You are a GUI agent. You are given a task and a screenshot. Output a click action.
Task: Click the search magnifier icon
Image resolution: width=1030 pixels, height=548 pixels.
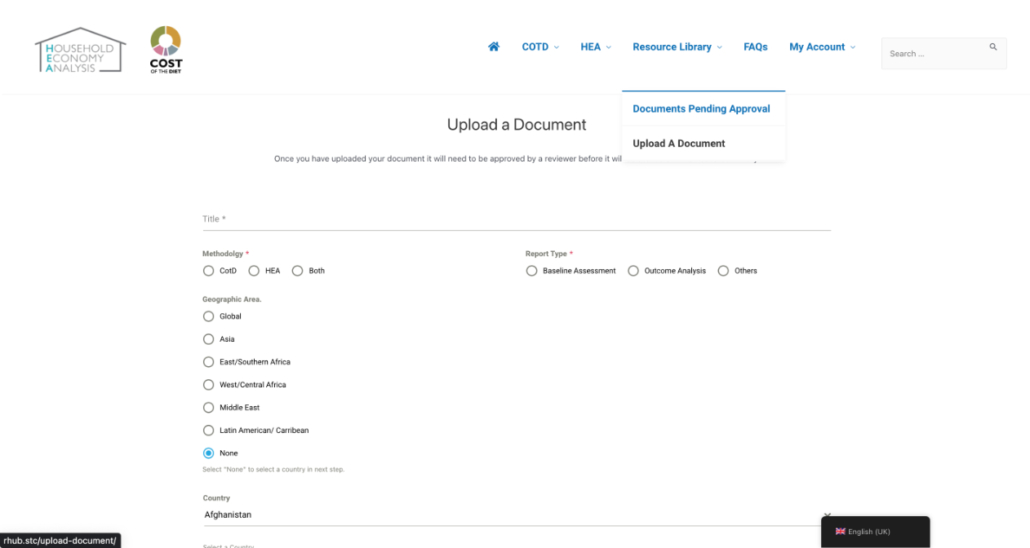(x=993, y=47)
